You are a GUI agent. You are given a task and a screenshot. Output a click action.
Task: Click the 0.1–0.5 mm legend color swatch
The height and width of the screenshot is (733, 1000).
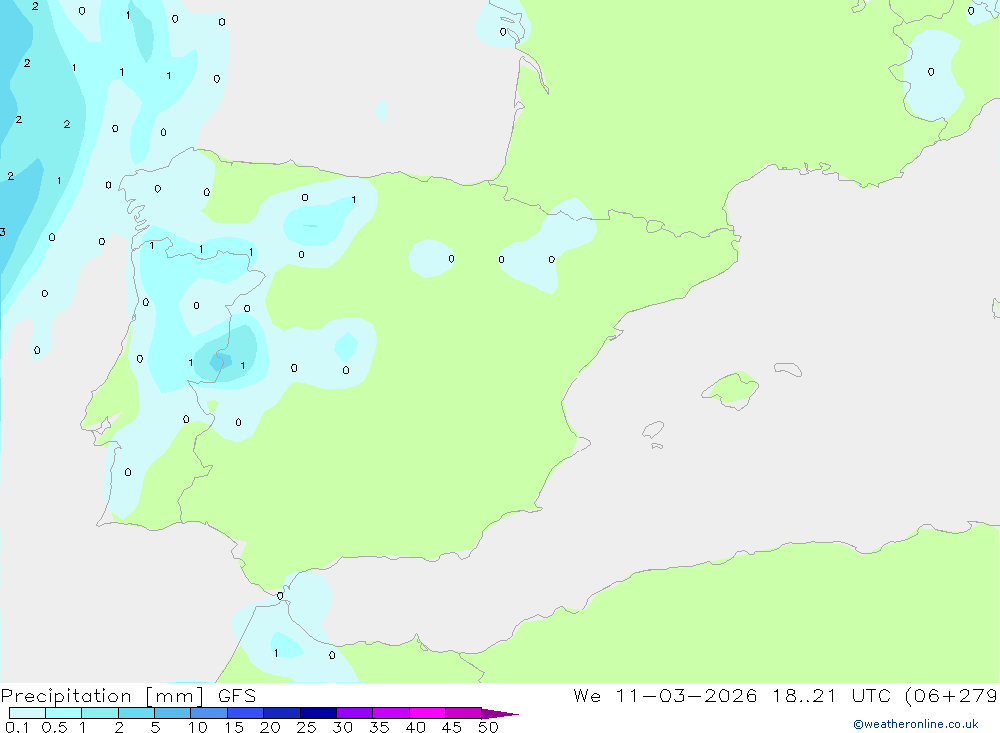(x=27, y=713)
